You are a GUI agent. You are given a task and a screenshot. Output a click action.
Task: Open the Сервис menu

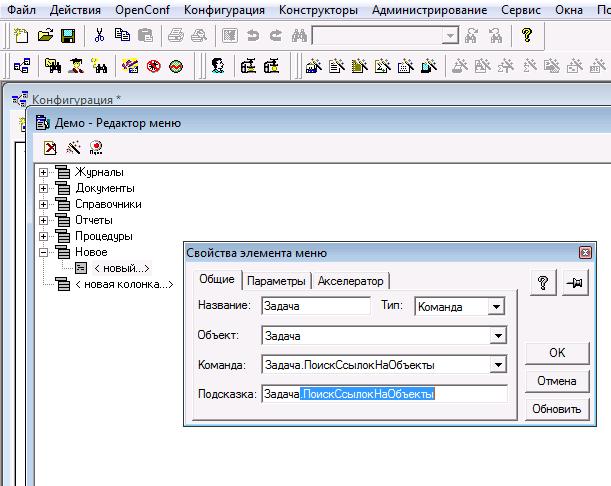(x=521, y=10)
